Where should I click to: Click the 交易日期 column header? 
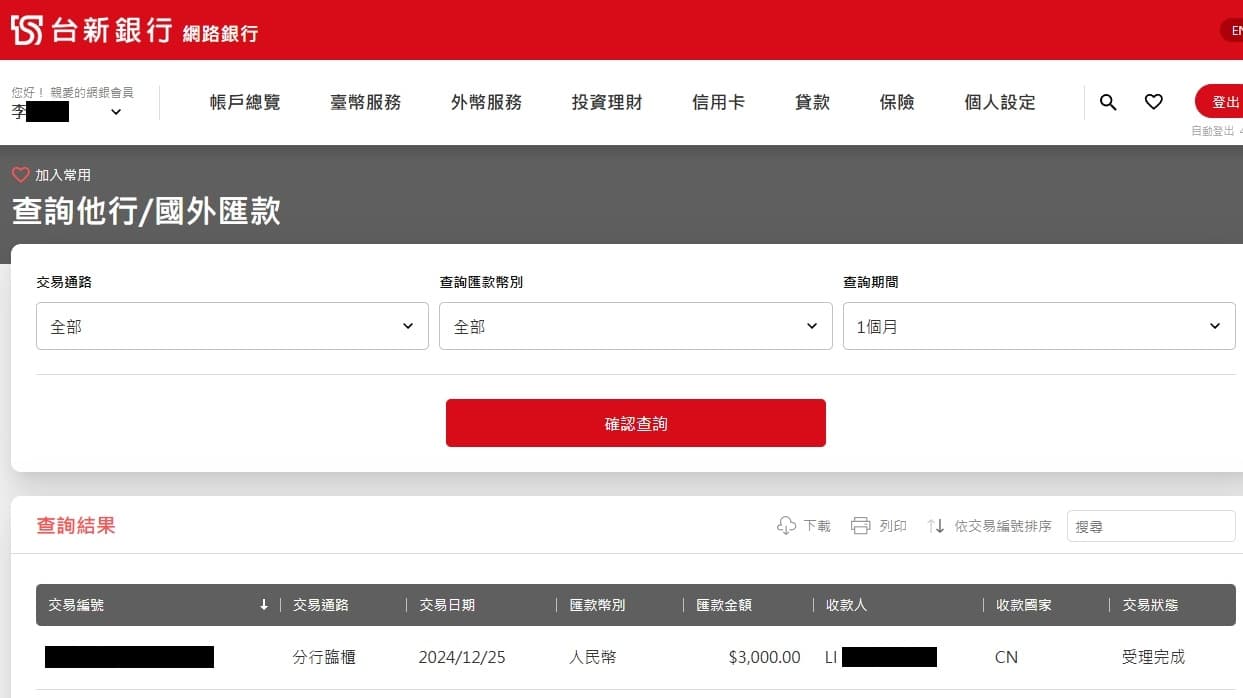[447, 605]
